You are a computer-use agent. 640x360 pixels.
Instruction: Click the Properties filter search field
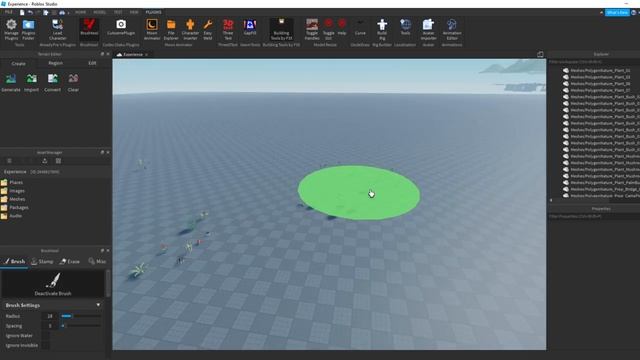(594, 216)
